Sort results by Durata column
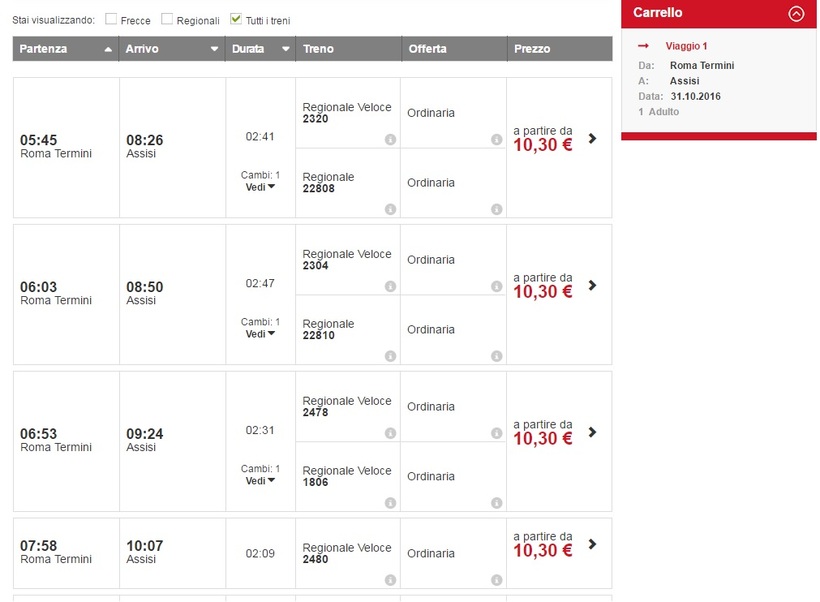Viewport: 820px width, 602px height. pyautogui.click(x=260, y=49)
